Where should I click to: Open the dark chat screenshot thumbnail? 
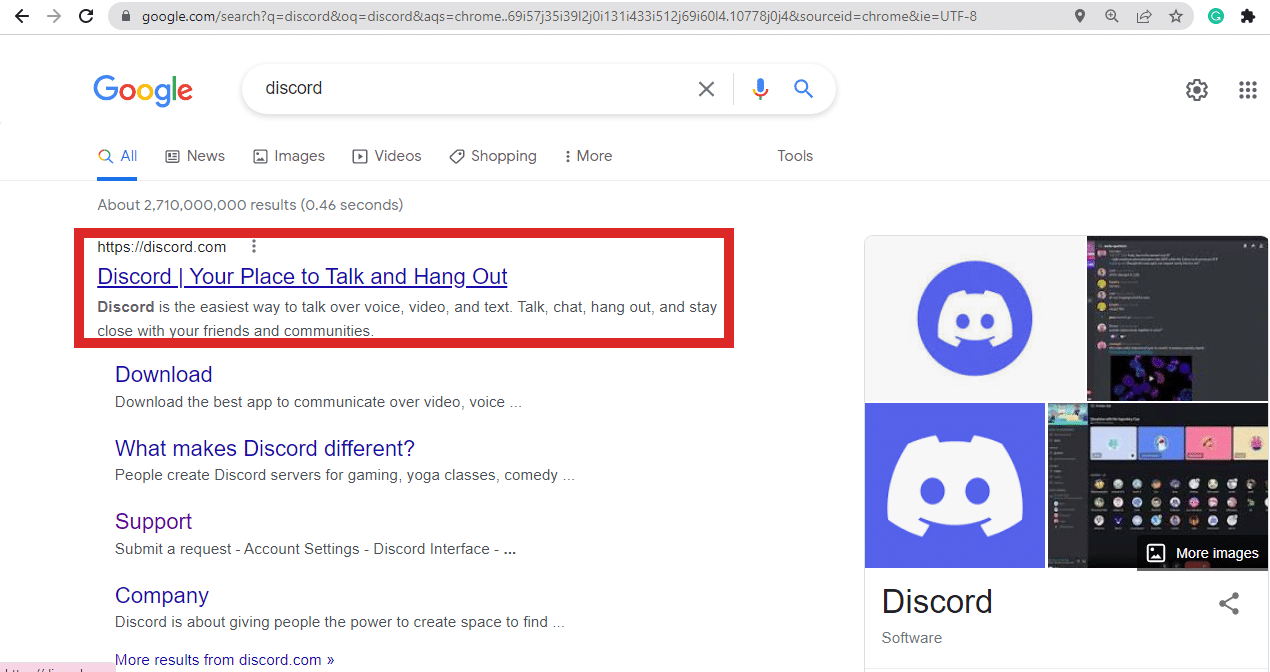tap(1178, 318)
